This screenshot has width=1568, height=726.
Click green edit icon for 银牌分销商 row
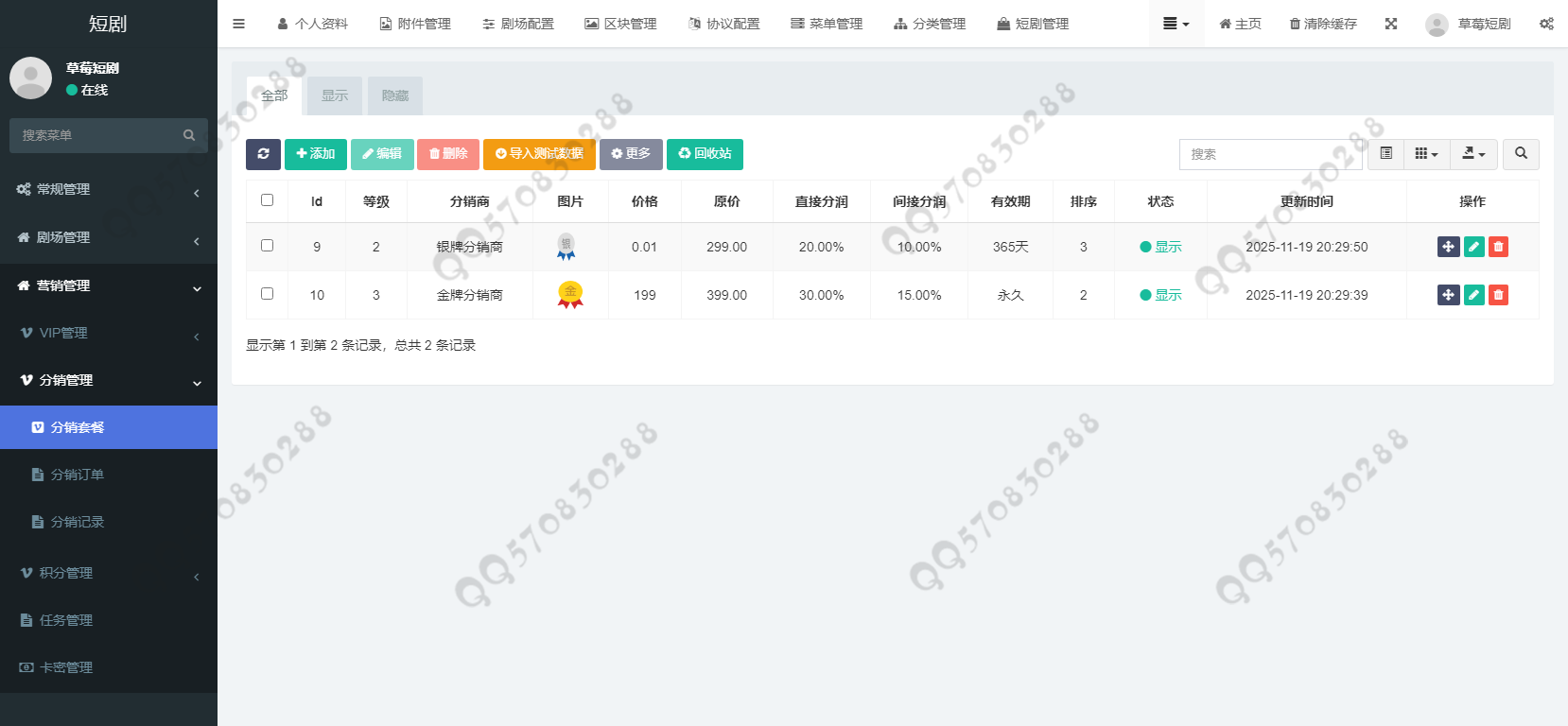pyautogui.click(x=1473, y=247)
